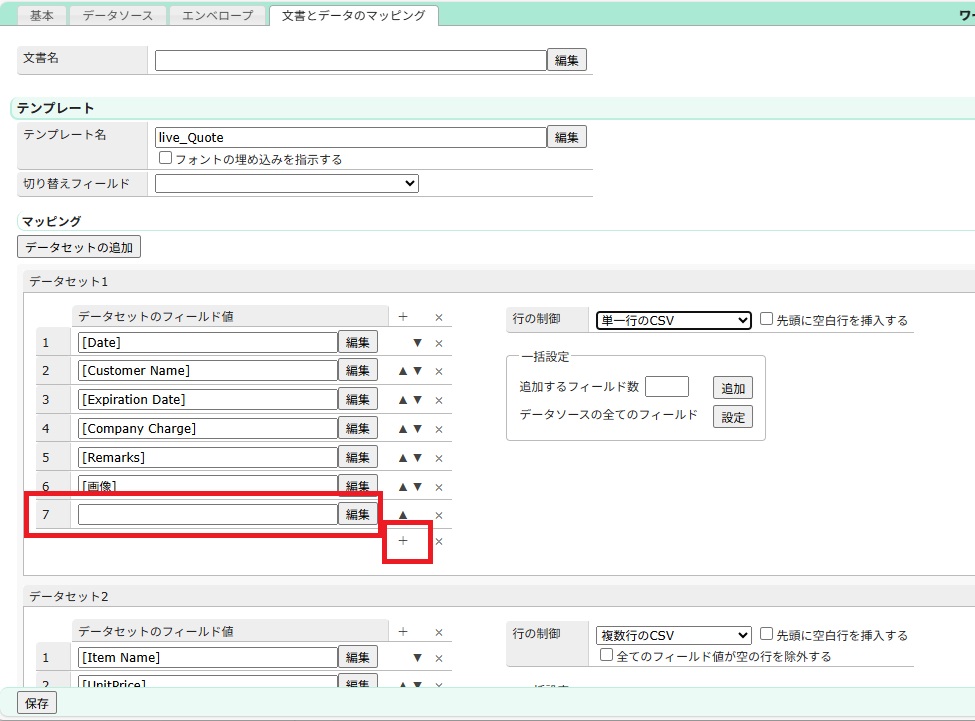
Task: Switch to the データソース tab
Action: pos(118,16)
